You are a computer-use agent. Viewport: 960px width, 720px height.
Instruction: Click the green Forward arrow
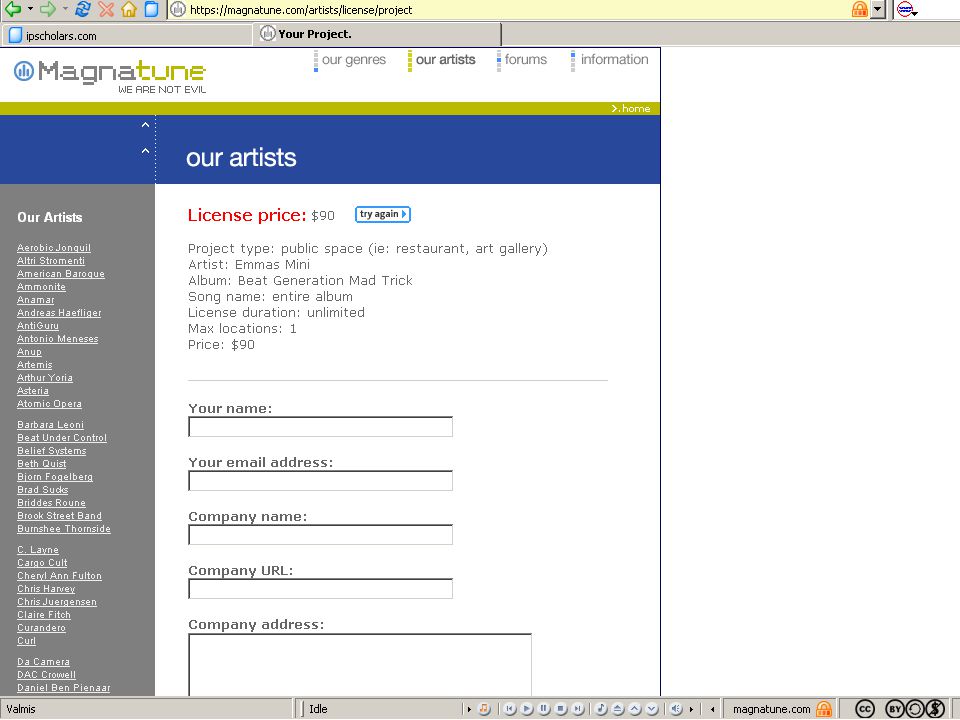tap(48, 9)
